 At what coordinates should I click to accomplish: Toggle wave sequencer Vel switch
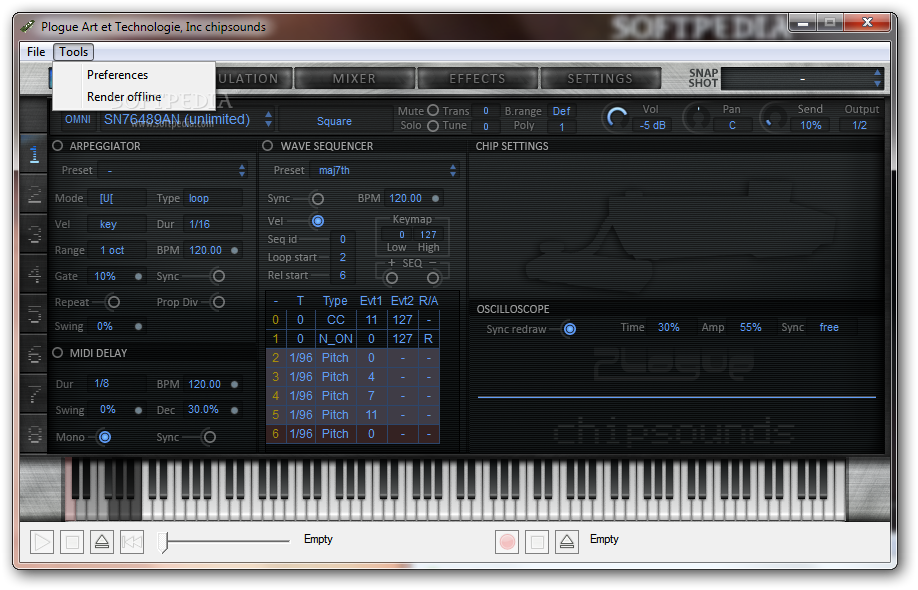317,221
